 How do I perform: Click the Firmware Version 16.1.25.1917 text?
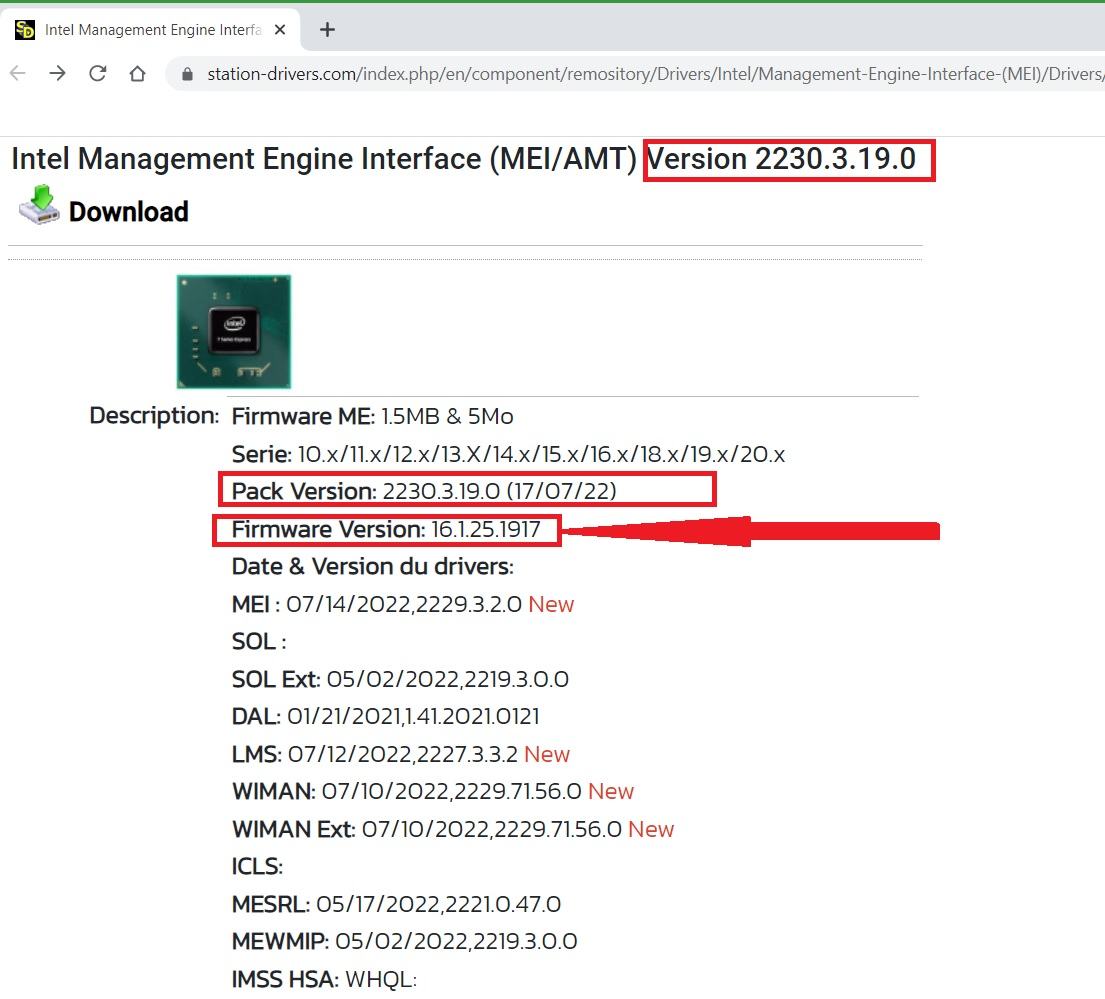[386, 529]
